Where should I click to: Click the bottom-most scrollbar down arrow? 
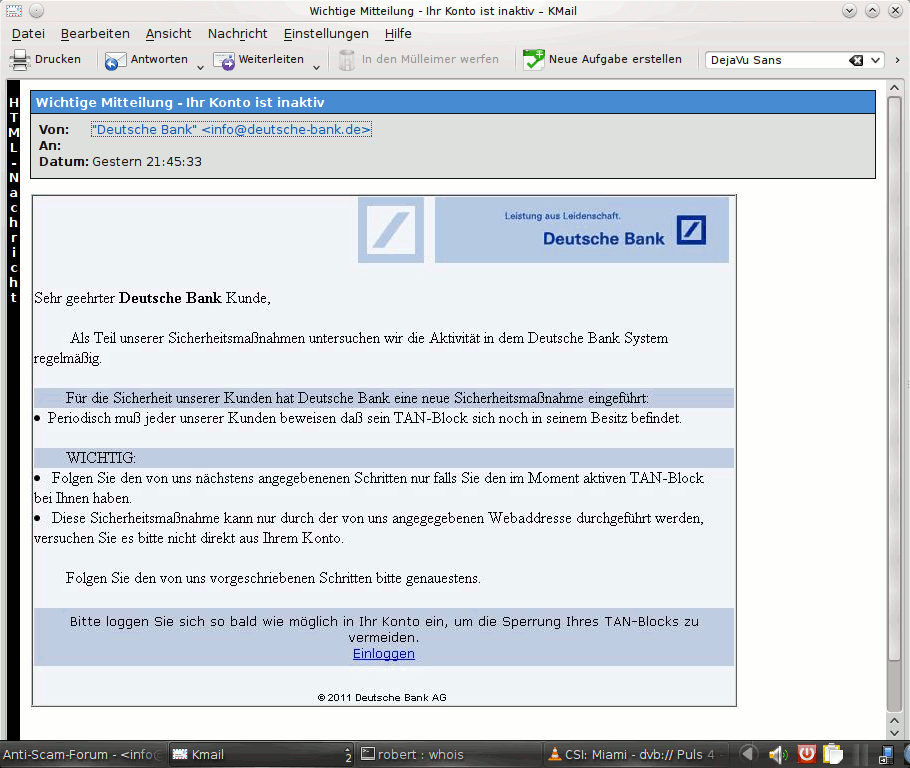pos(894,733)
